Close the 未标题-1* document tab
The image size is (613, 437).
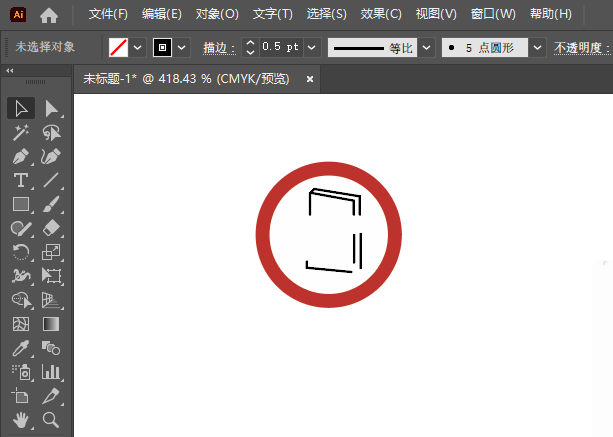(310, 79)
